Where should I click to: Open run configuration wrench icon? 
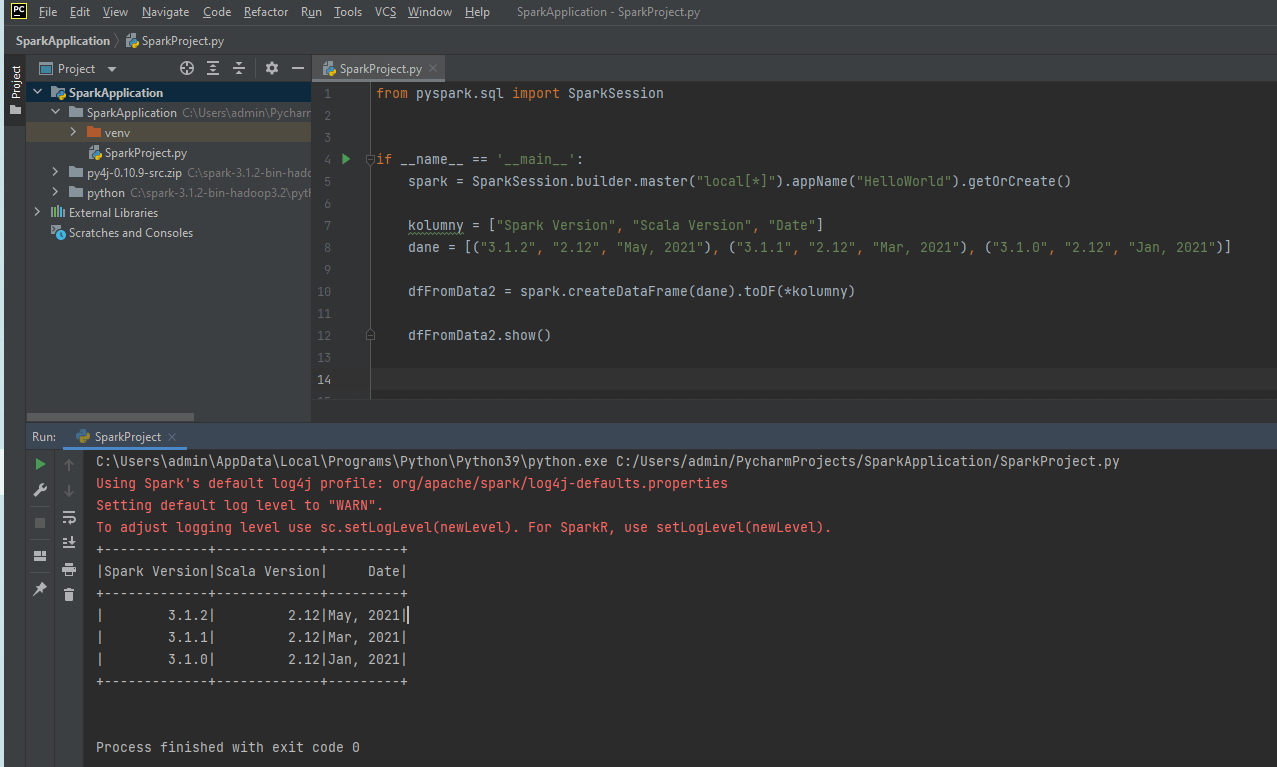pos(40,490)
